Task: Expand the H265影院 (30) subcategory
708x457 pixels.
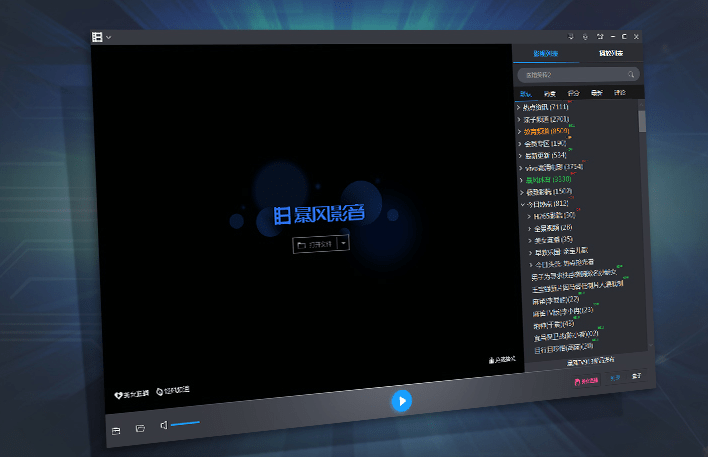Action: coord(530,216)
